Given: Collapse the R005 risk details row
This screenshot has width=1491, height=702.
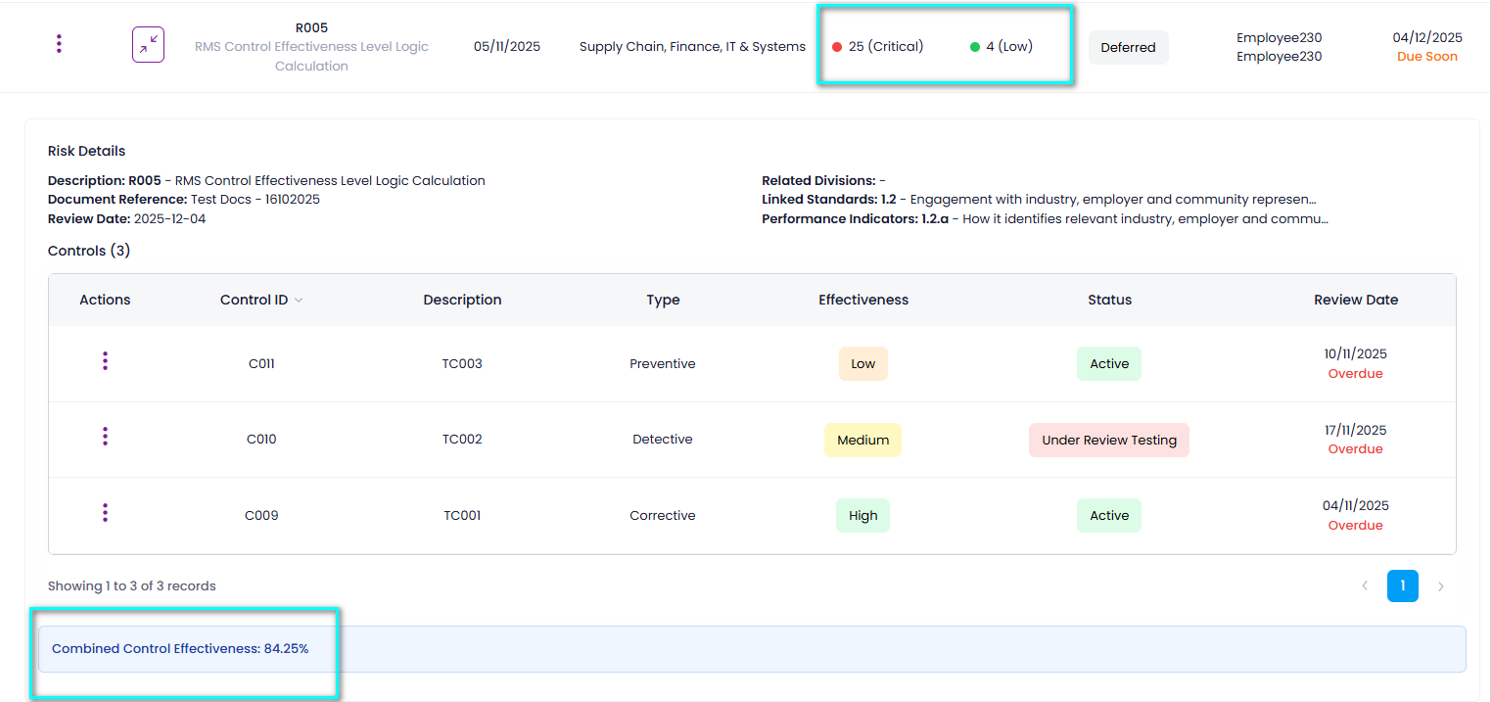Looking at the screenshot, I should [148, 45].
